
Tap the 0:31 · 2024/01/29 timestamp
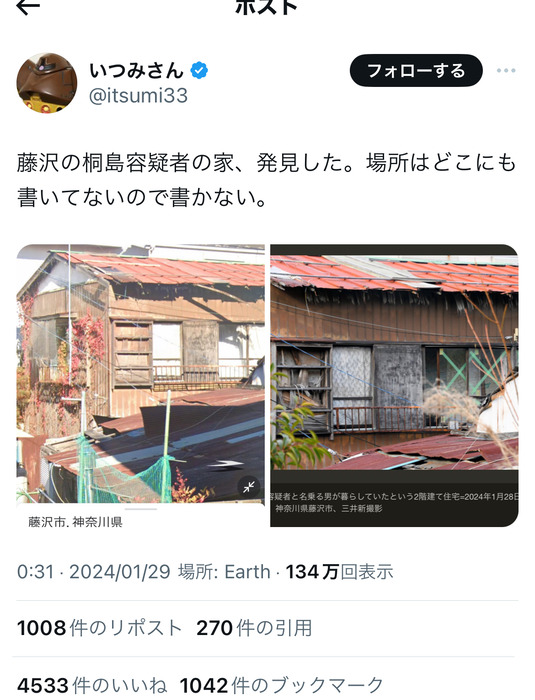pos(93,572)
